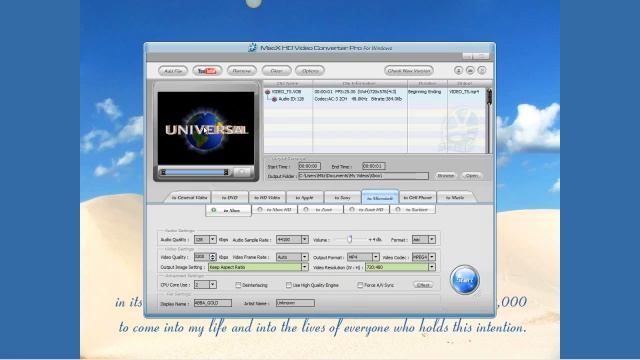Click the Remove button
The image size is (640, 360).
(242, 71)
